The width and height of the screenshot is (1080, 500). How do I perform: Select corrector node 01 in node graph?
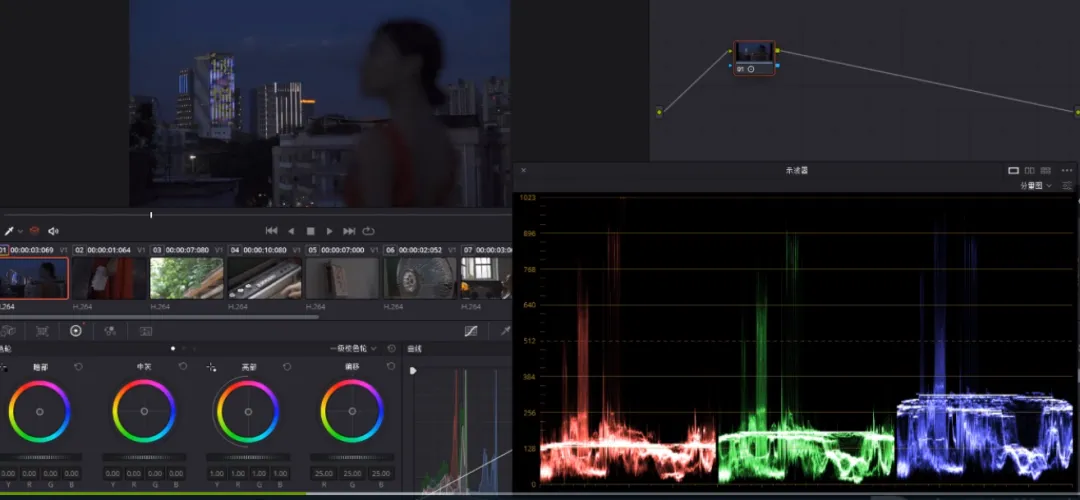coord(754,56)
